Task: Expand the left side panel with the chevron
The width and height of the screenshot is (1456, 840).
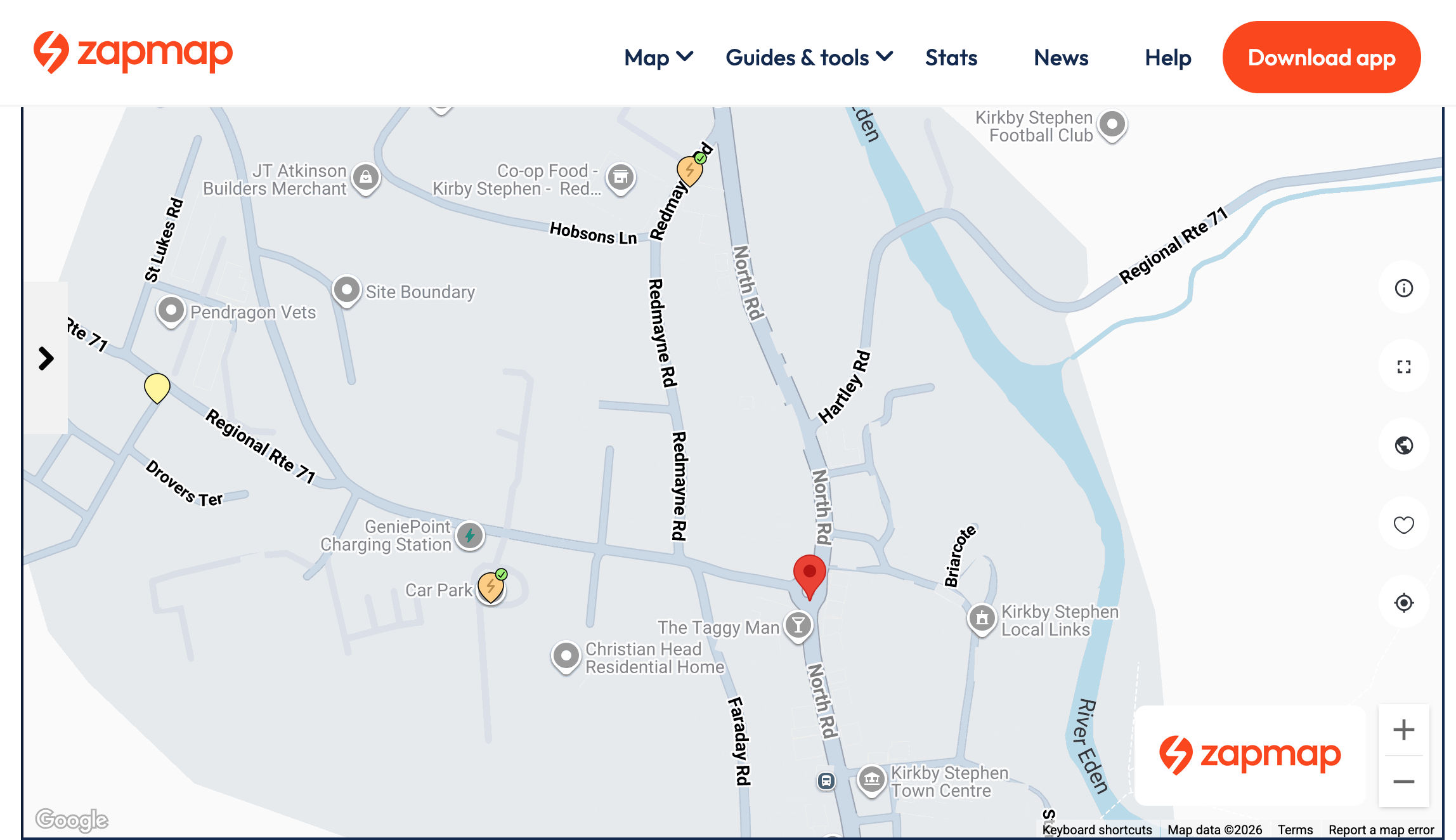Action: click(45, 358)
